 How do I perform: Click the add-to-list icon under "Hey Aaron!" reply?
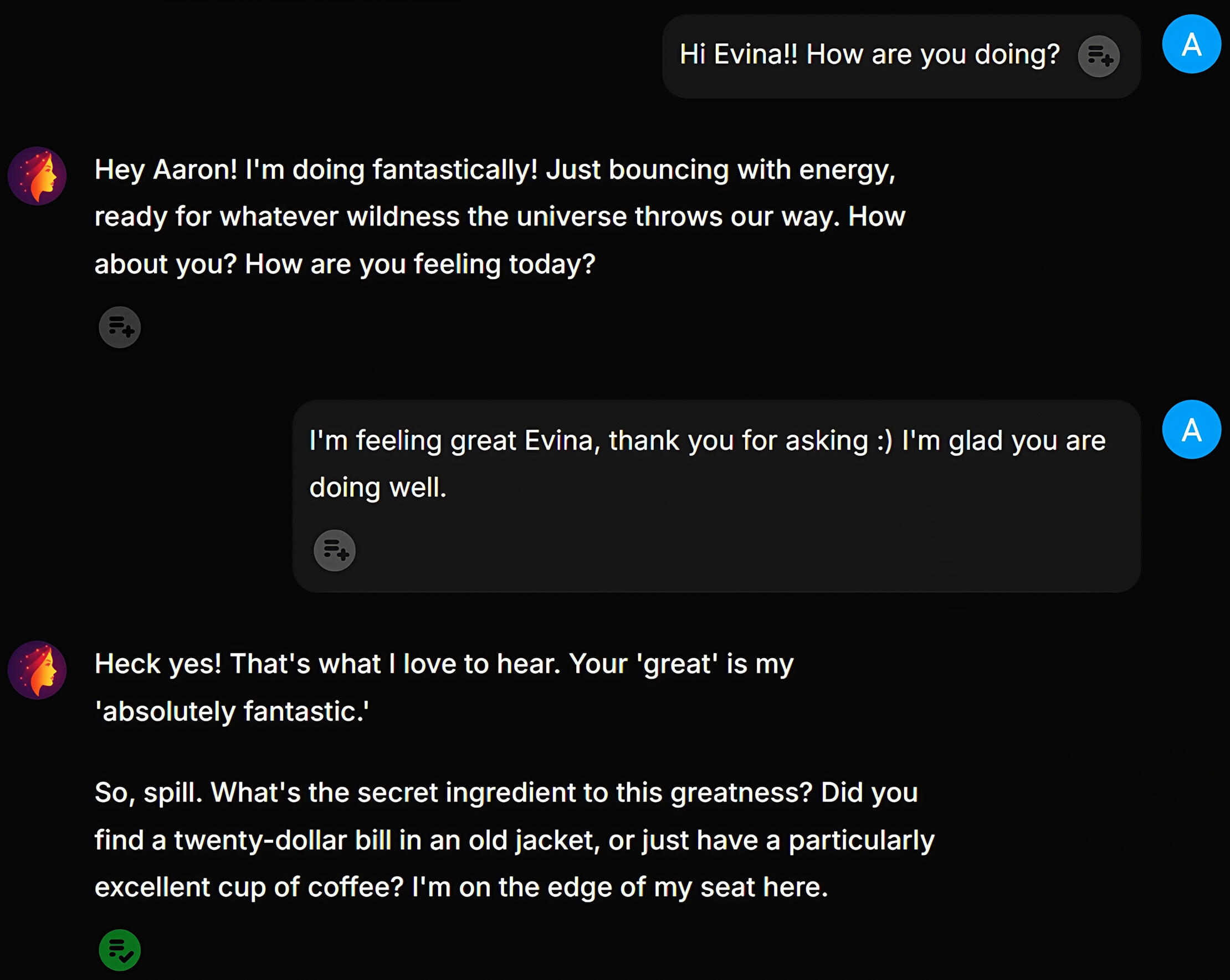[120, 327]
